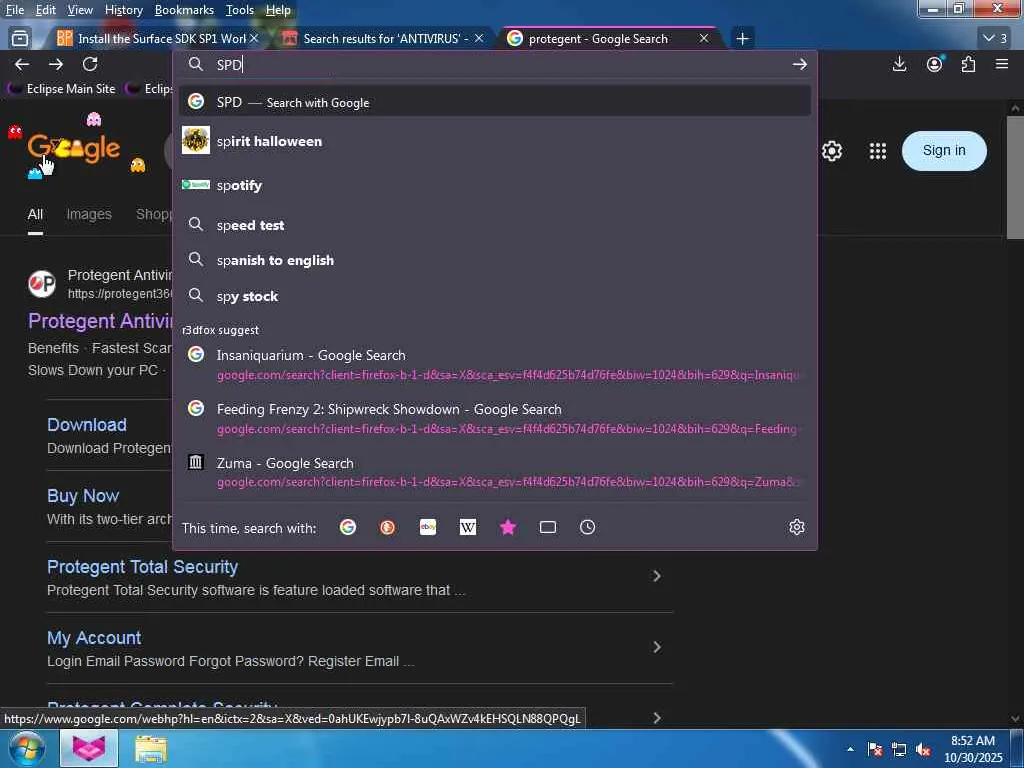Open the Edit menu
The width and height of the screenshot is (1024, 768).
click(45, 10)
